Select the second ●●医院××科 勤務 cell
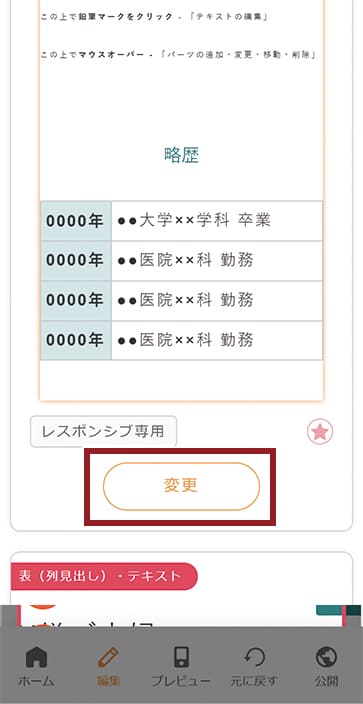Screen dimensions: 363x704 [217, 300]
